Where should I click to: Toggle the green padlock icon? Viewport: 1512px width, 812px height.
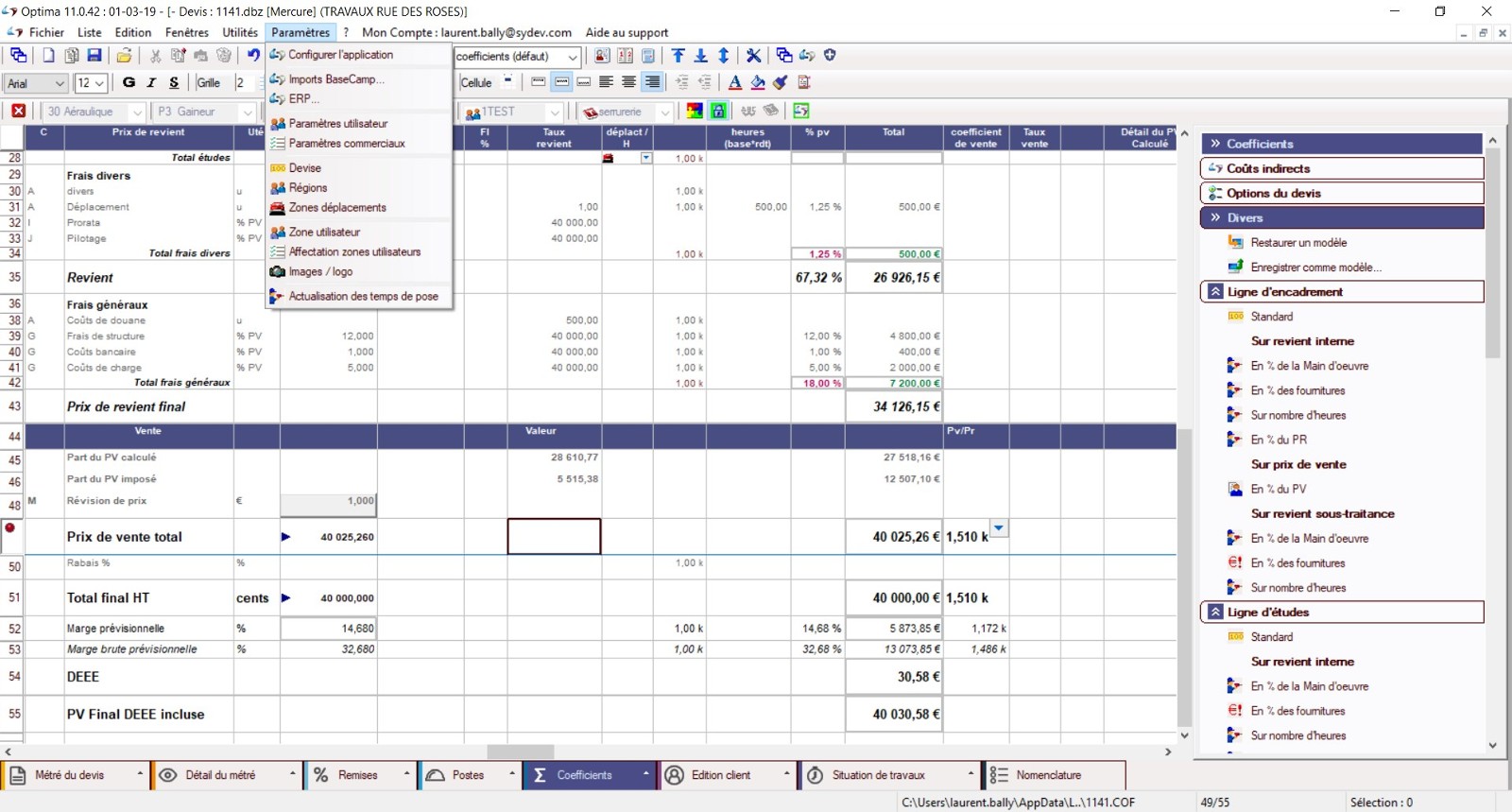coord(718,112)
